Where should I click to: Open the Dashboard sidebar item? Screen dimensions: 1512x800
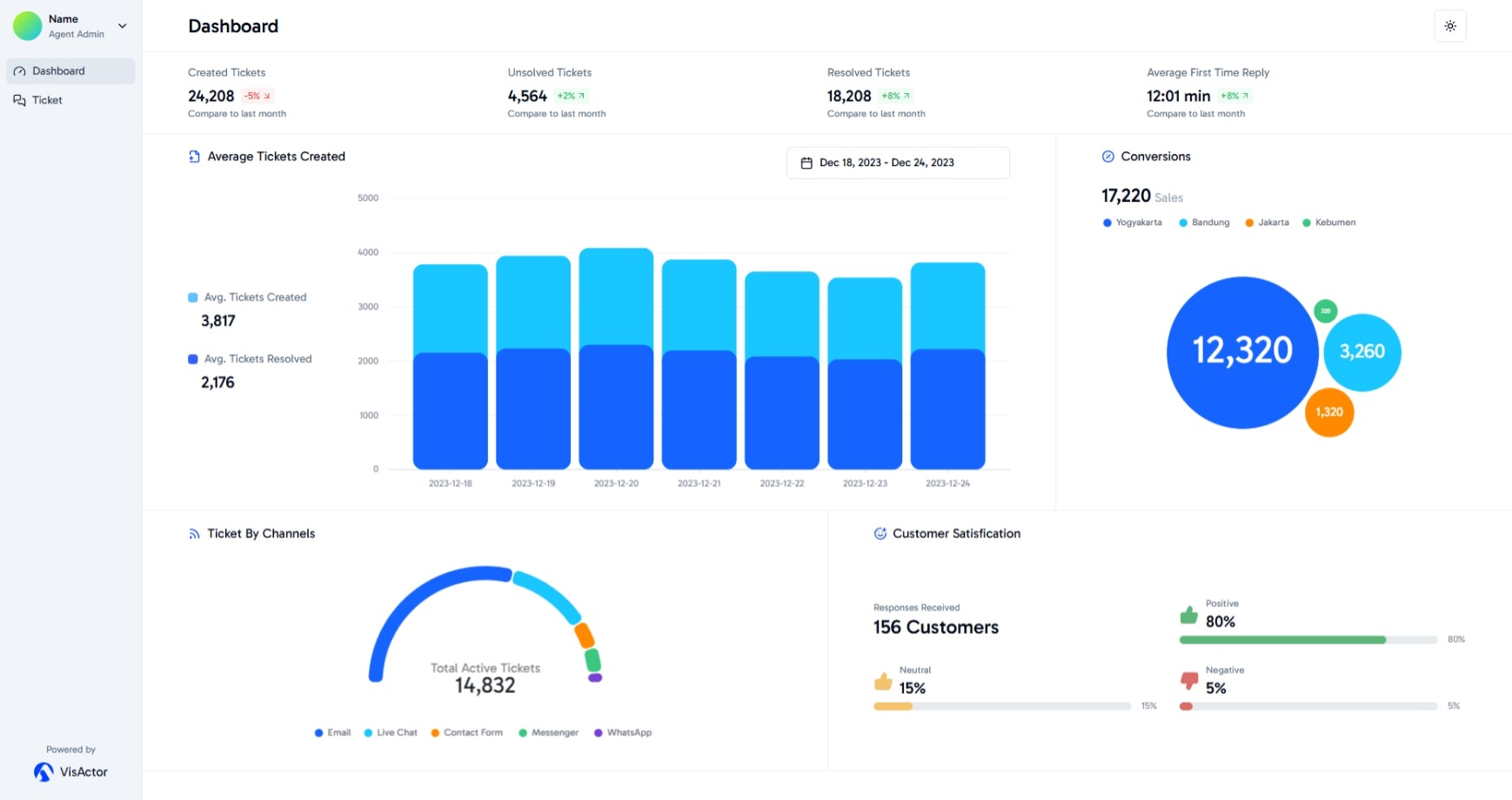pyautogui.click(x=70, y=71)
